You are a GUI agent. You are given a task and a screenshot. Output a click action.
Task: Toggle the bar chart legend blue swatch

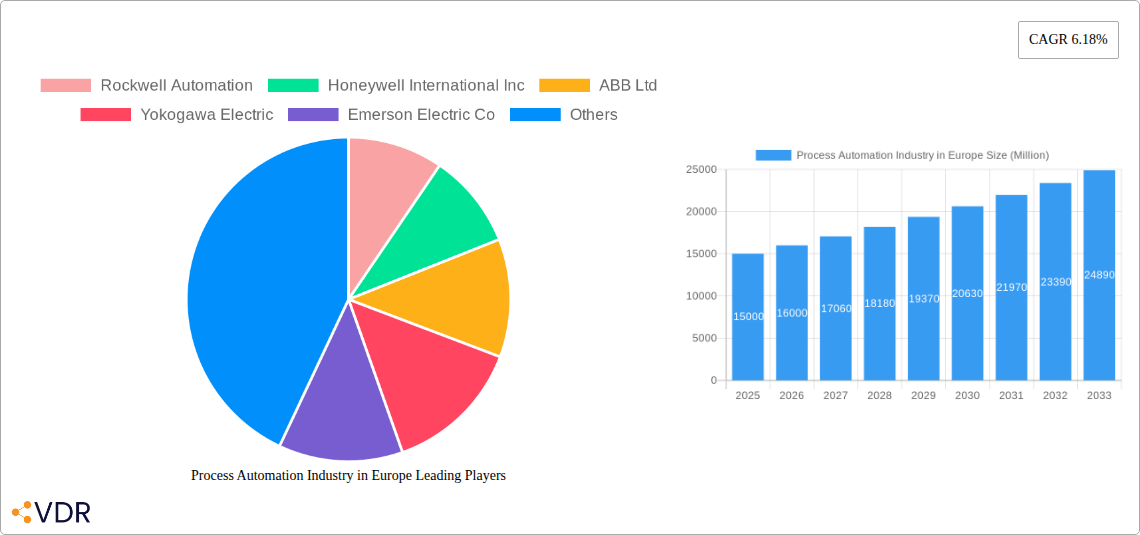click(773, 155)
